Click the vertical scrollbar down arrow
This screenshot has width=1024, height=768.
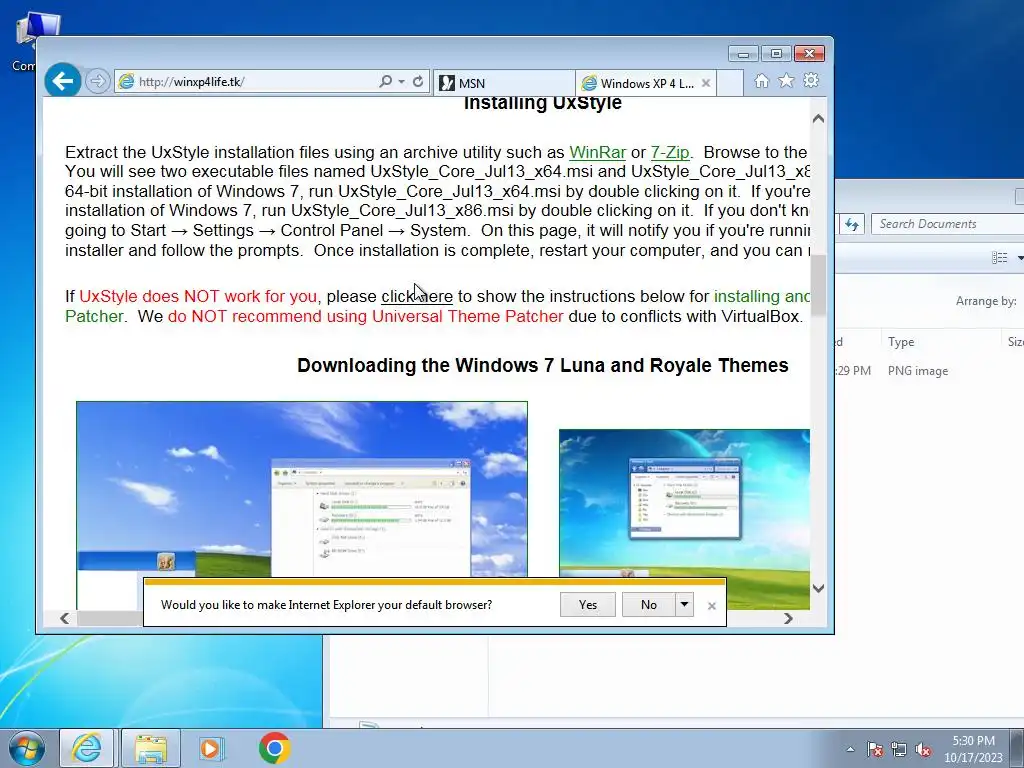coord(818,588)
